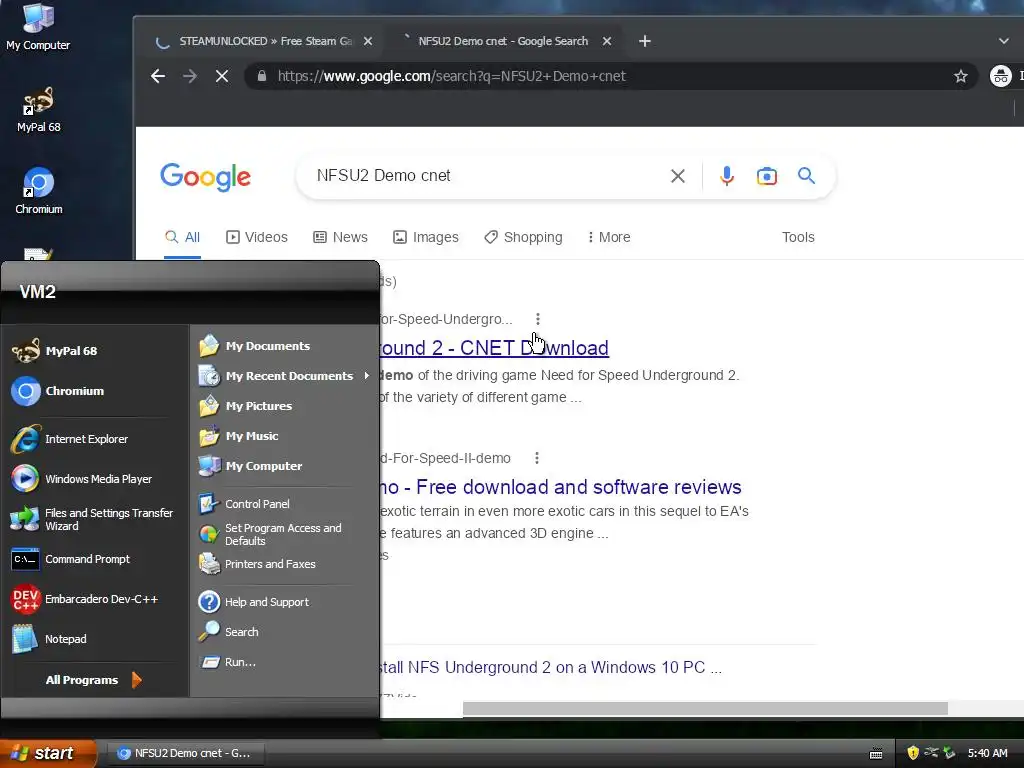Click the horizontal page scrollbar
Viewport: 1024px width, 768px height.
click(x=705, y=709)
